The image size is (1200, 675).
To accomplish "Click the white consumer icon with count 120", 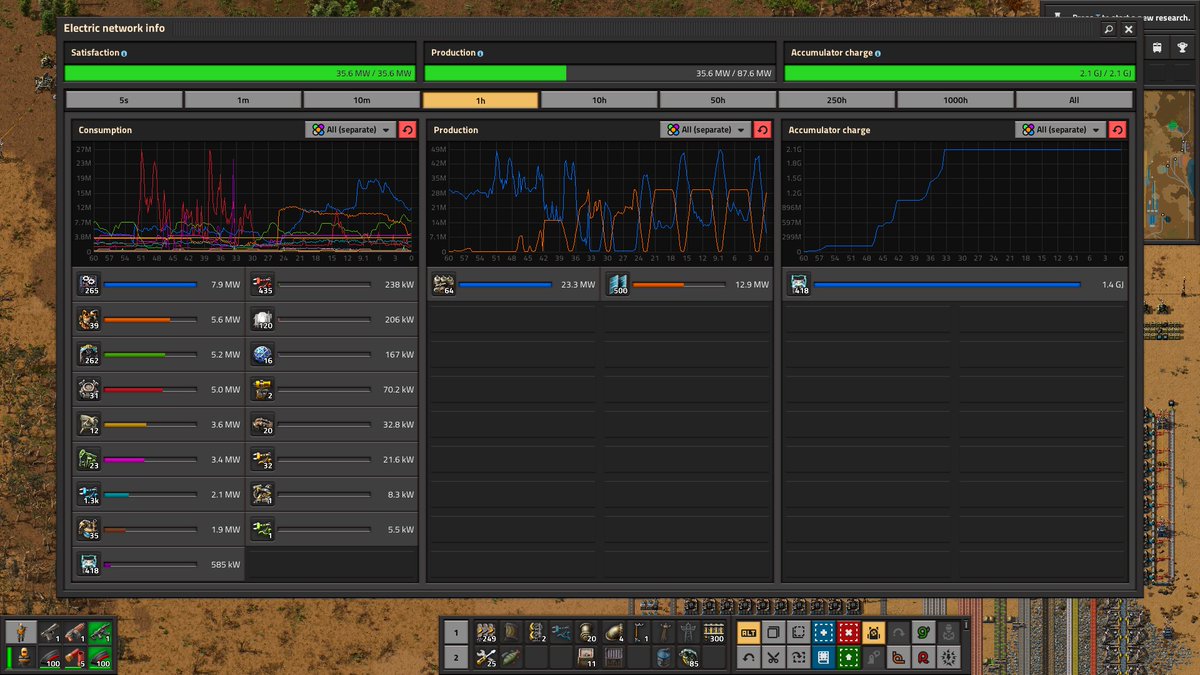I will tap(262, 320).
